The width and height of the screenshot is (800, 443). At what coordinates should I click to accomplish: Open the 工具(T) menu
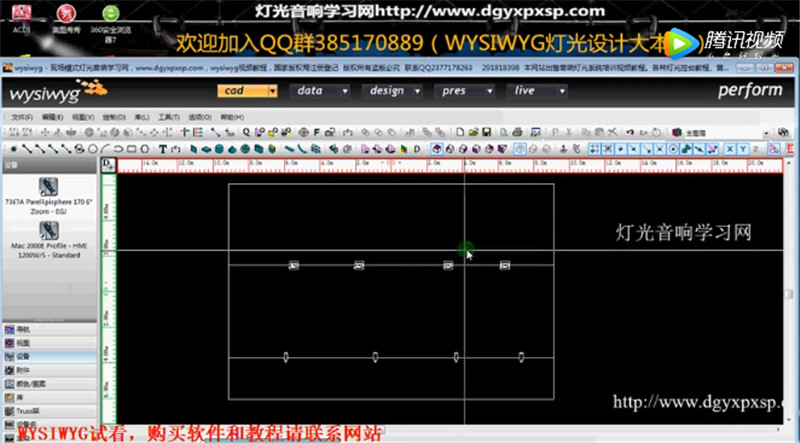(x=168, y=117)
